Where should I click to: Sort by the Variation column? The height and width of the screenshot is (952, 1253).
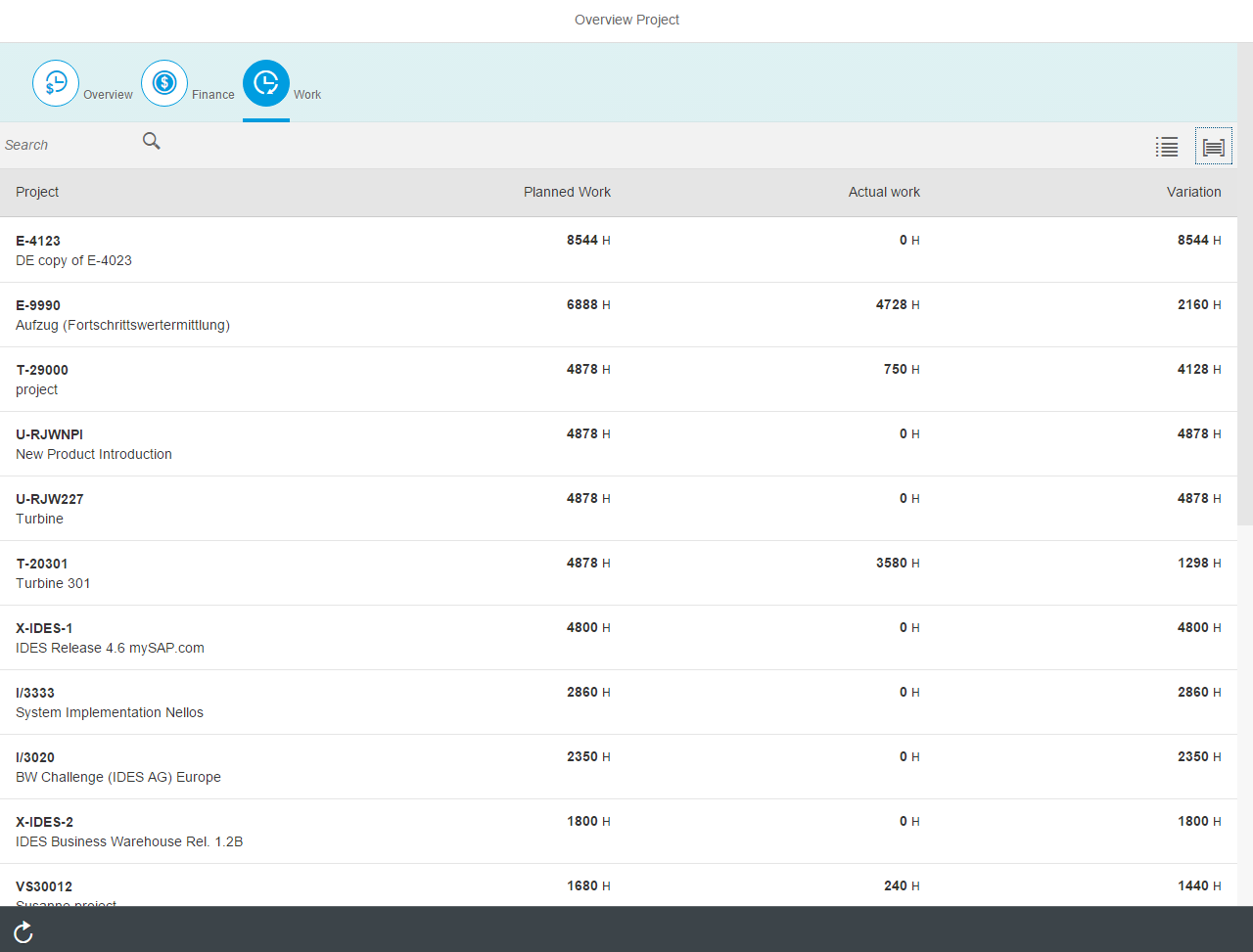pyautogui.click(x=1194, y=192)
